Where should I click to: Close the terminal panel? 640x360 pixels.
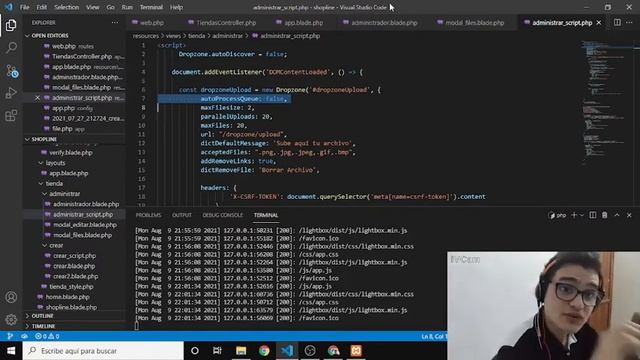[629, 215]
